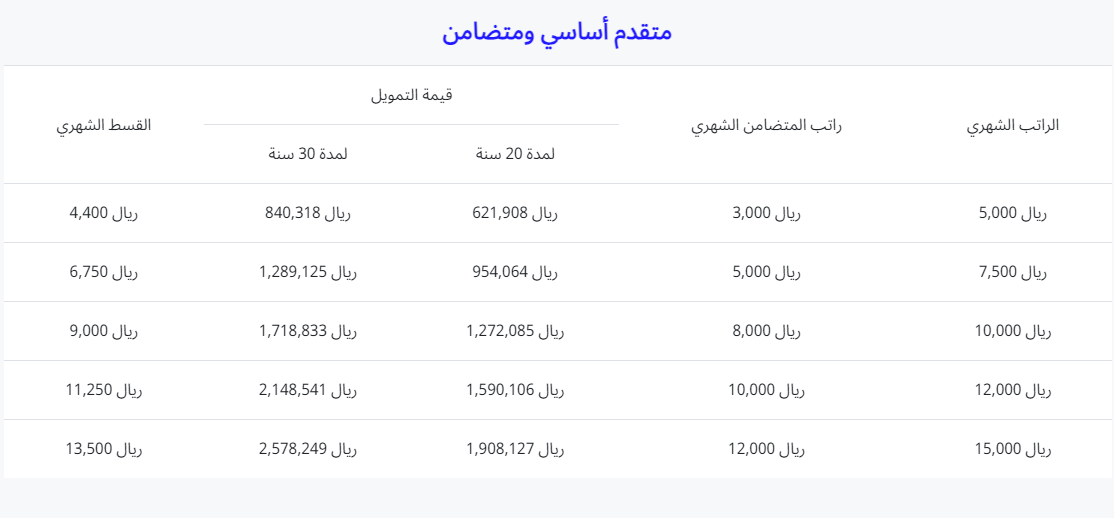This screenshot has width=1114, height=518.
Task: Click the blue heading متقدم أساسي ومتضامن
Action: point(557,33)
